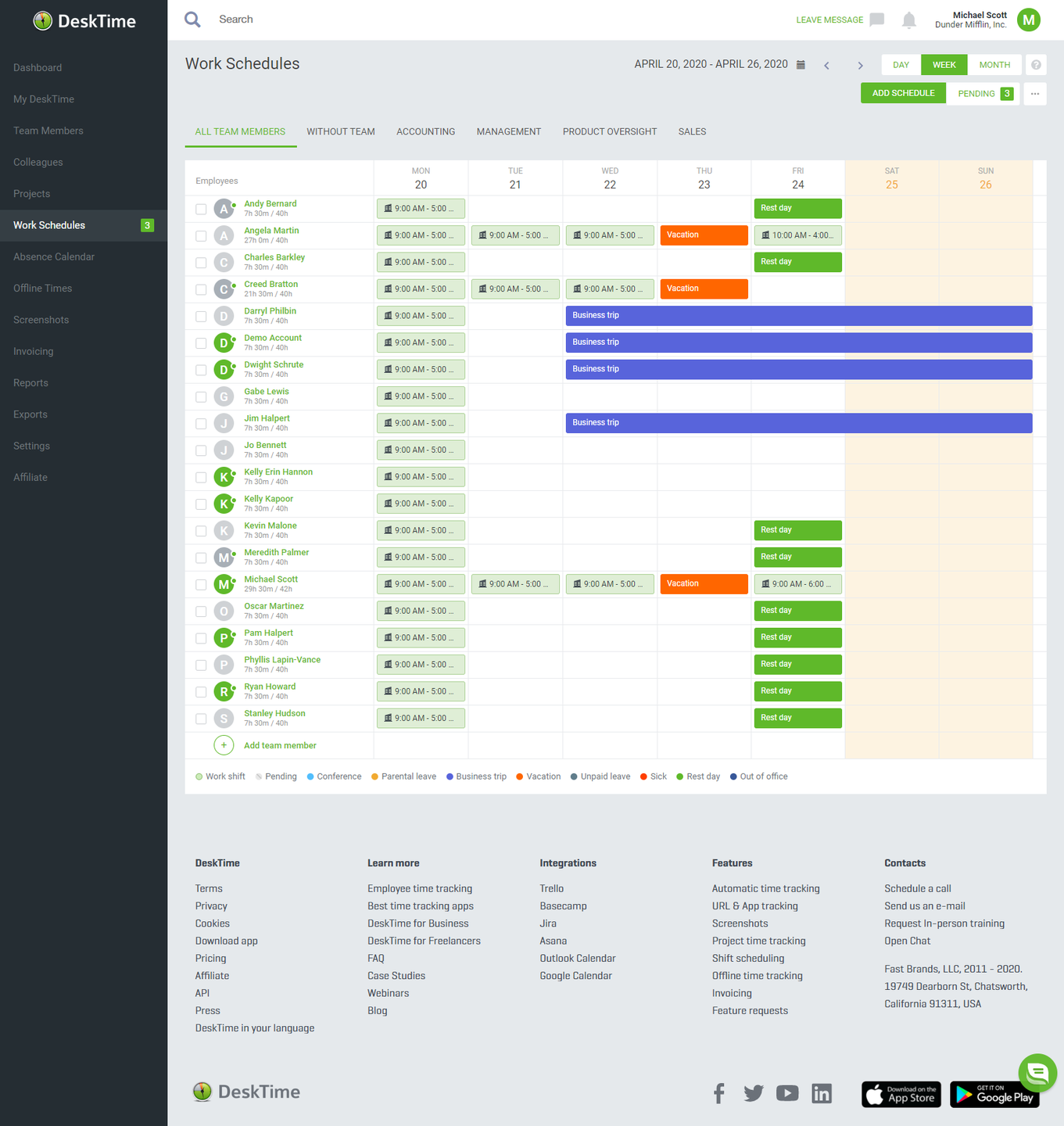1064x1126 pixels.
Task: Open Kevin Malone's Friday Rest day entry
Action: coord(798,530)
